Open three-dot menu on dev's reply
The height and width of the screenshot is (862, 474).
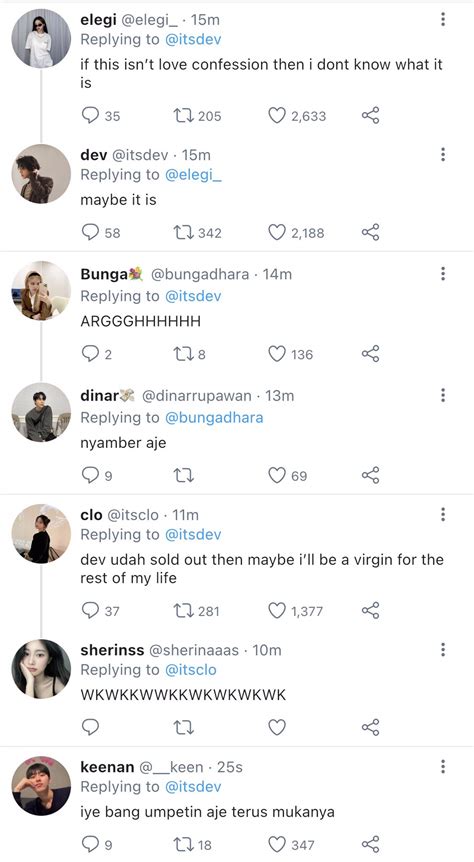(443, 154)
